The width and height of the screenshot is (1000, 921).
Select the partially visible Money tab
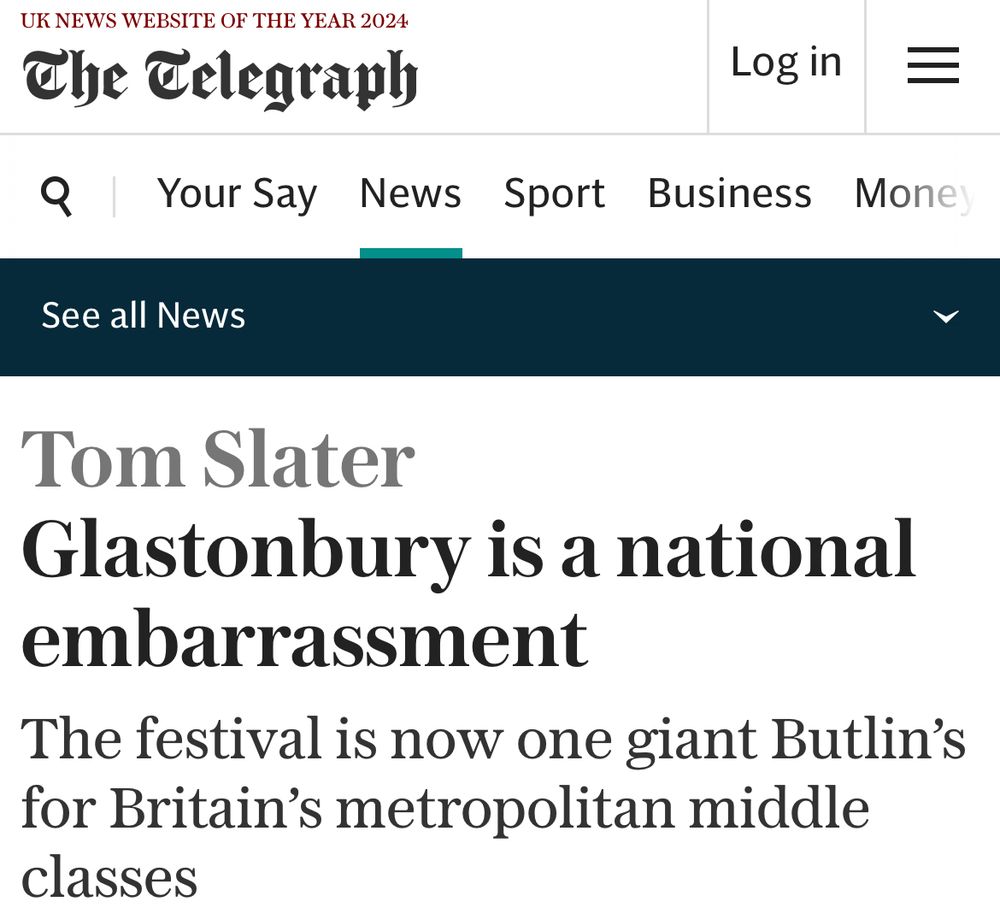tap(915, 194)
